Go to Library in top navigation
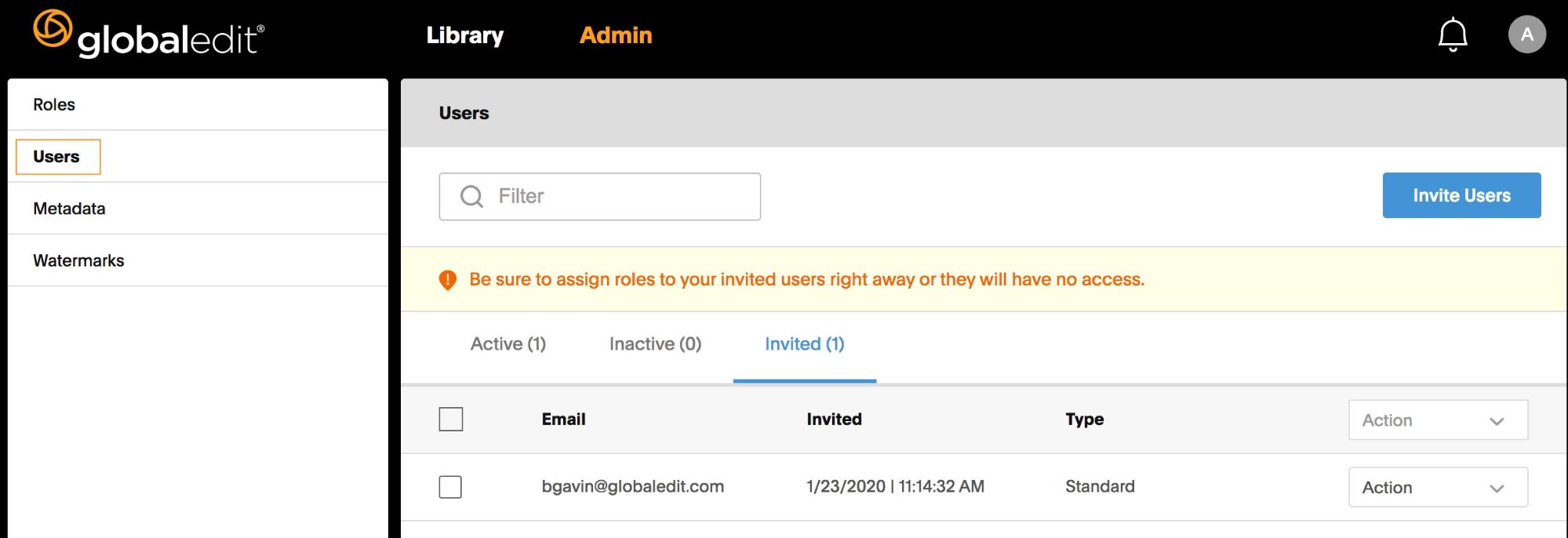This screenshot has width=1568, height=538. 465,35
